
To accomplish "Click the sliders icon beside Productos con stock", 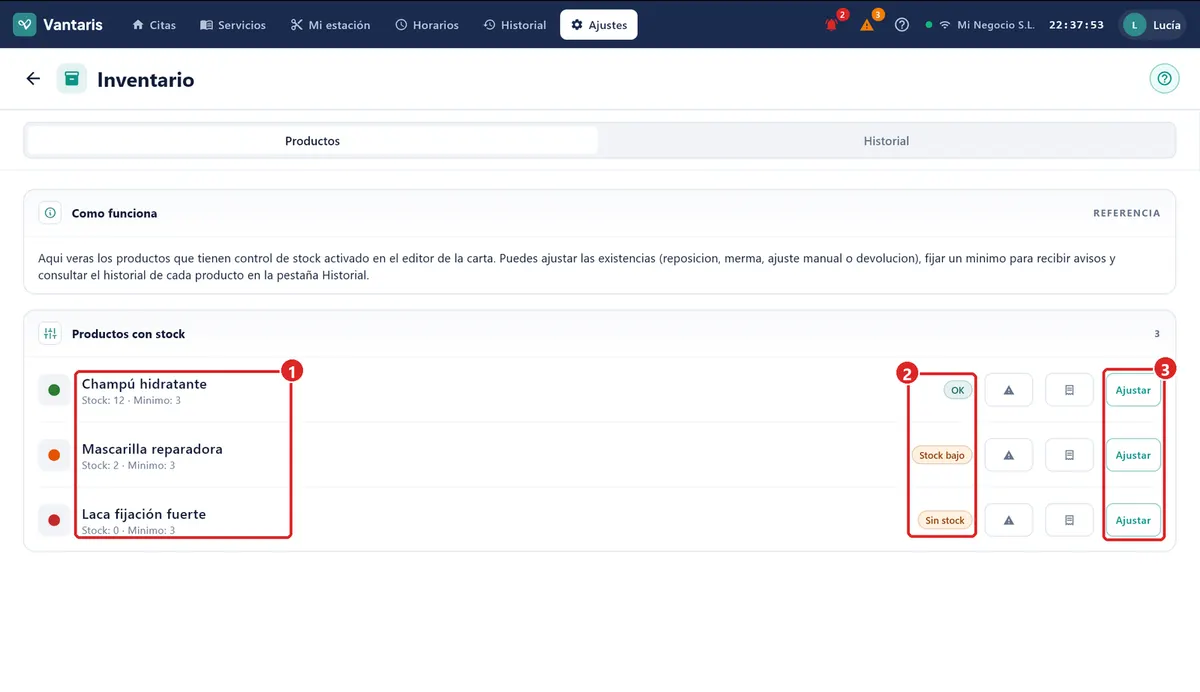I will pos(50,334).
